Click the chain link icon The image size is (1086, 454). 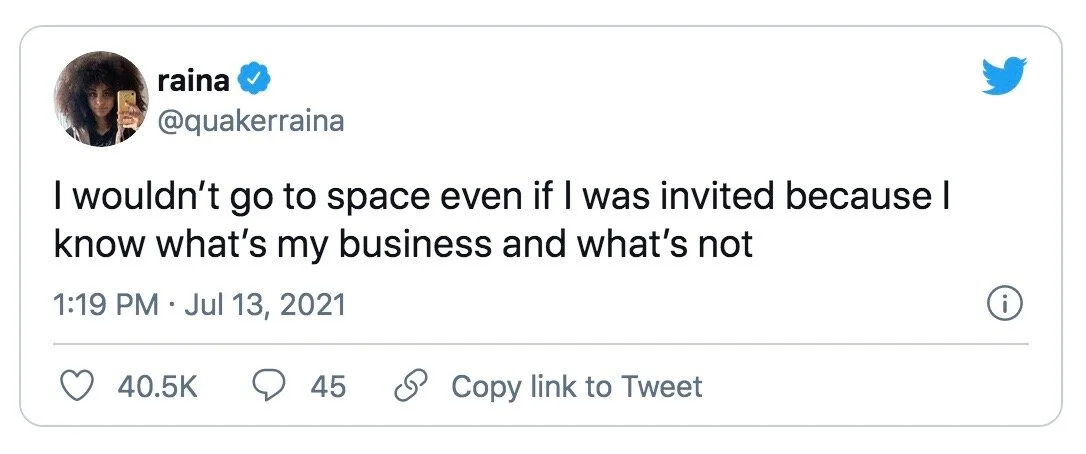click(407, 387)
